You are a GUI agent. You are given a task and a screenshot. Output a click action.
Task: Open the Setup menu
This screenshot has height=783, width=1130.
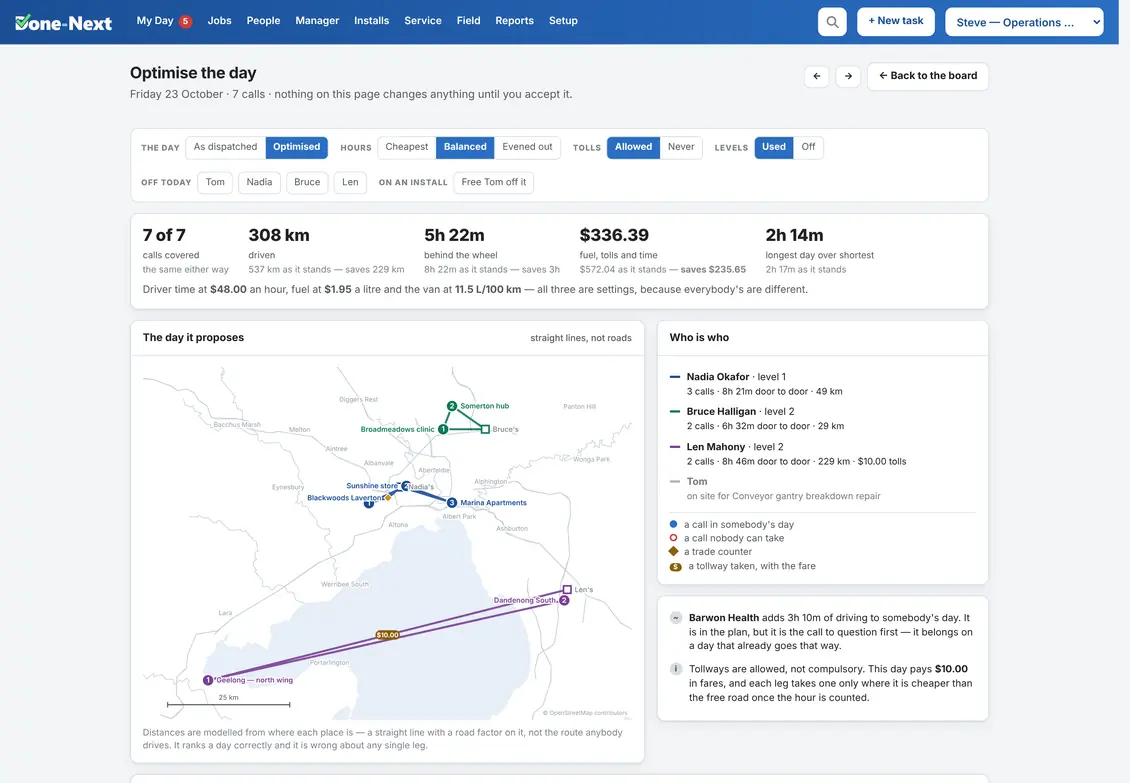tap(563, 21)
